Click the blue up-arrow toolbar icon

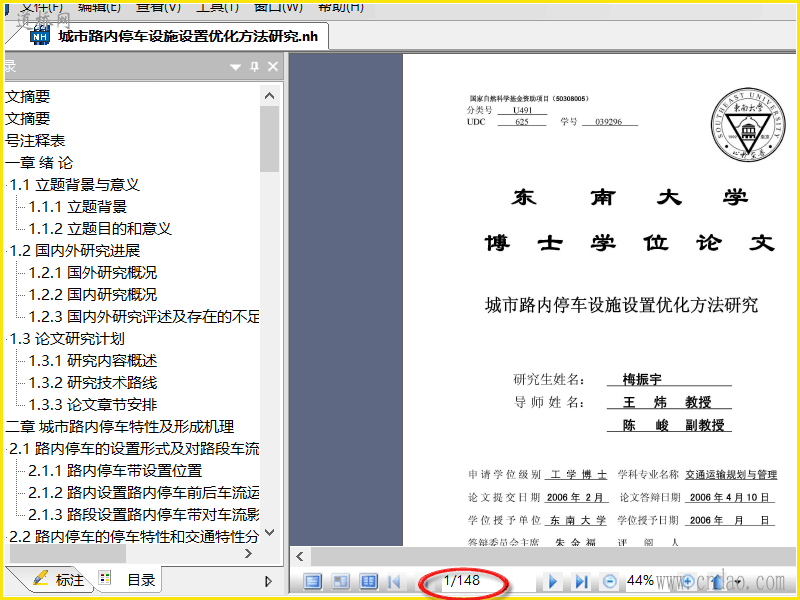click(717, 581)
